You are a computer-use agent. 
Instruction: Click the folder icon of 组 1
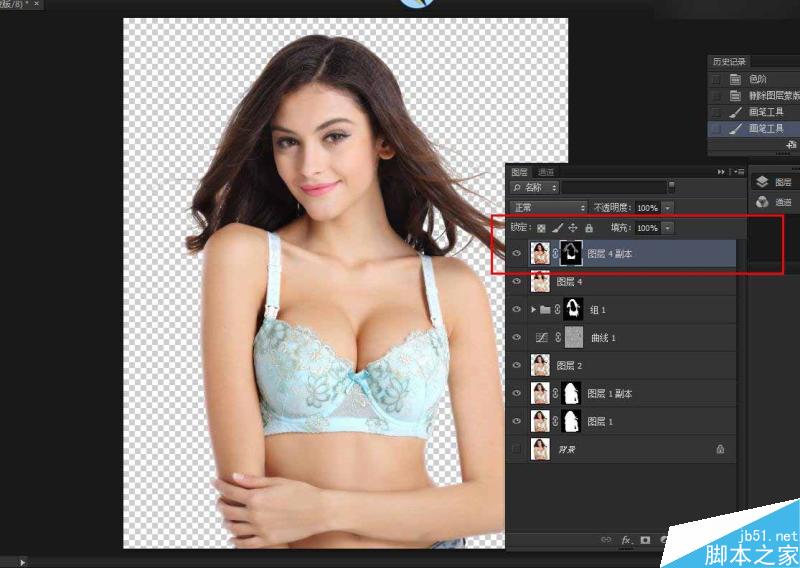click(545, 310)
